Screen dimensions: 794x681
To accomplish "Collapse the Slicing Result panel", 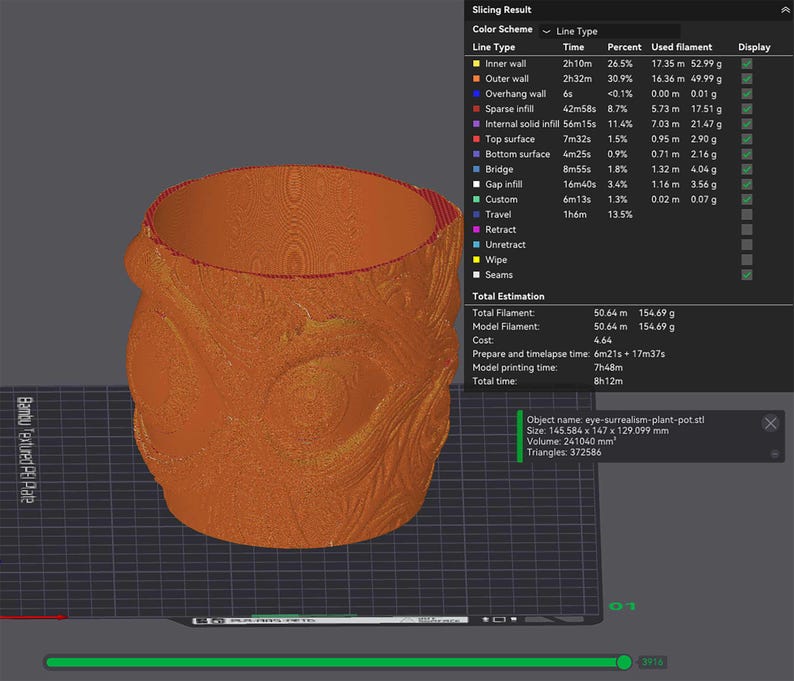I will pyautogui.click(x=784, y=10).
